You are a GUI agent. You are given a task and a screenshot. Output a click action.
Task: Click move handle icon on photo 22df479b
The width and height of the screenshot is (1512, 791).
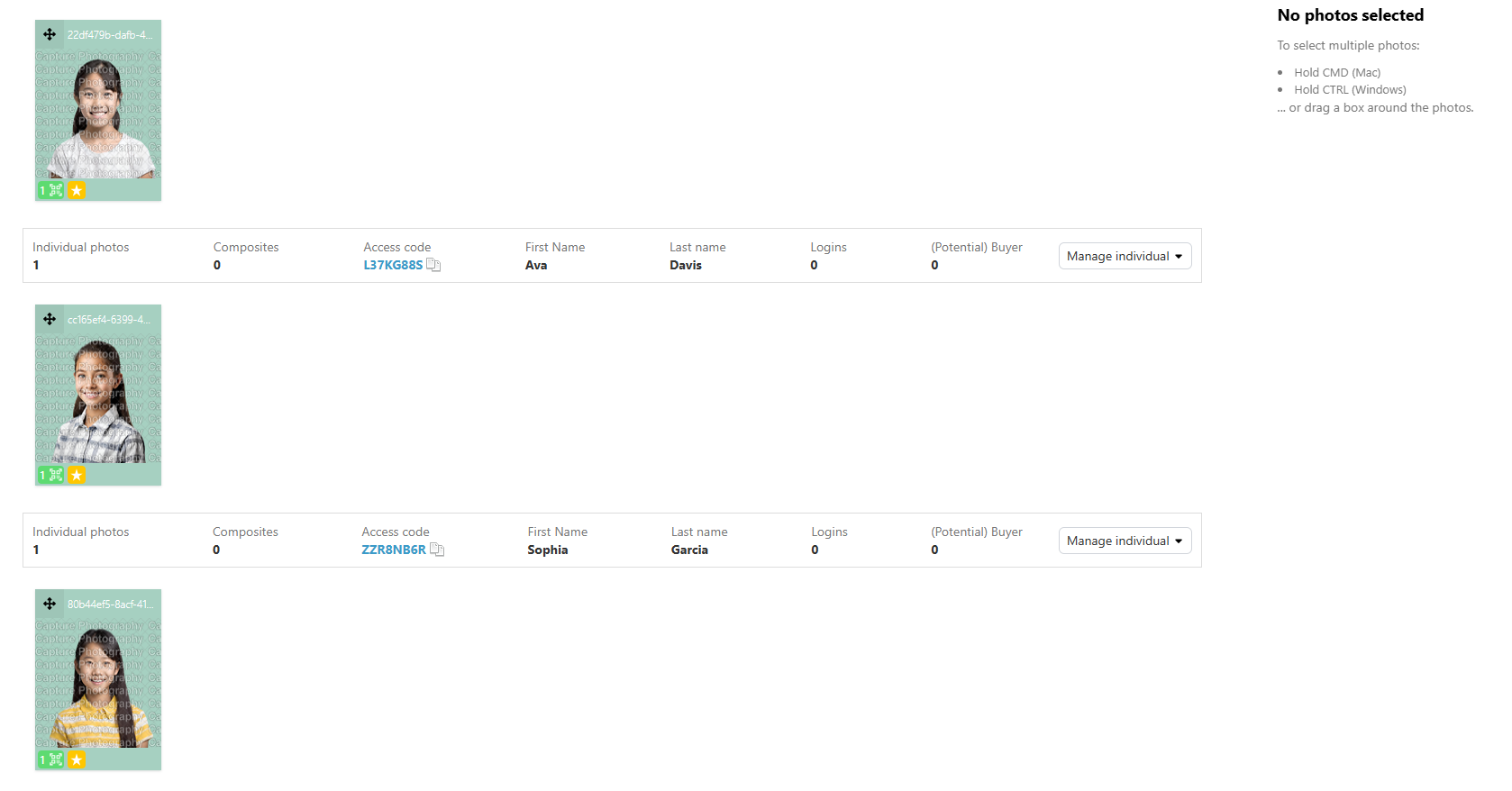tap(50, 34)
